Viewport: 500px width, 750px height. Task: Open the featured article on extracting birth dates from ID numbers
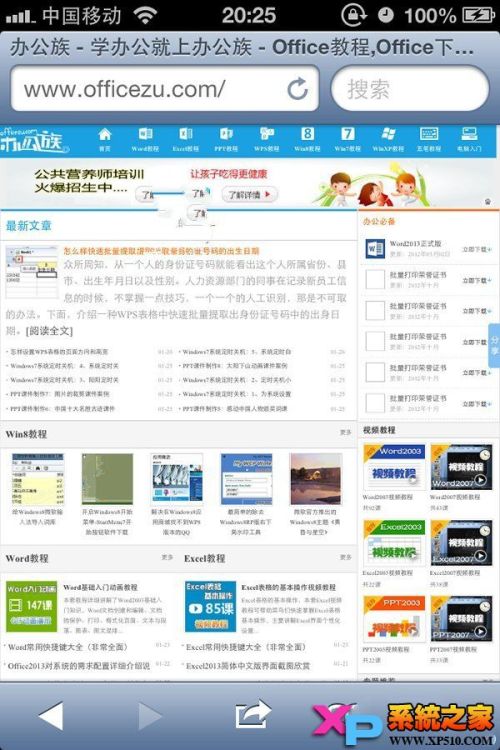161,251
